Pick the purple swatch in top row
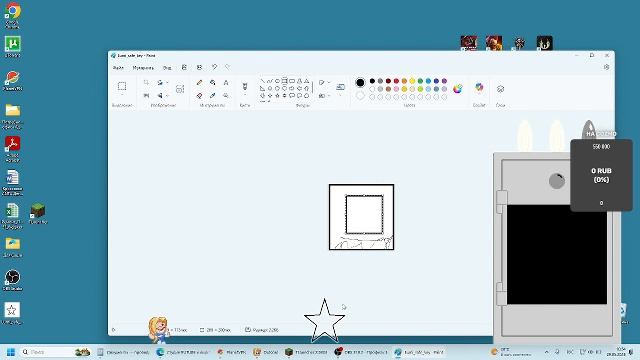640x360 pixels. pyautogui.click(x=444, y=81)
